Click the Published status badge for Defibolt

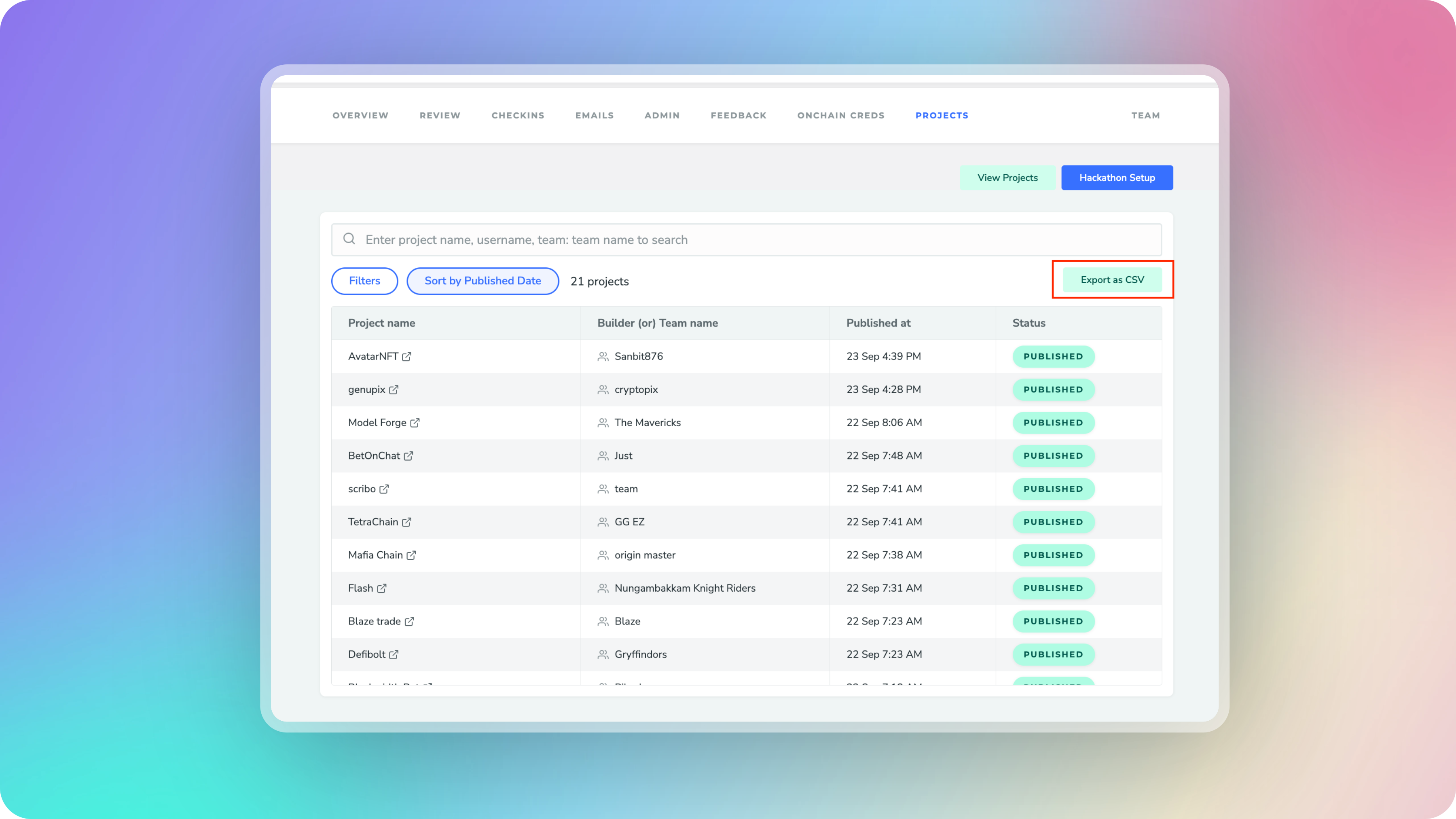(1053, 654)
